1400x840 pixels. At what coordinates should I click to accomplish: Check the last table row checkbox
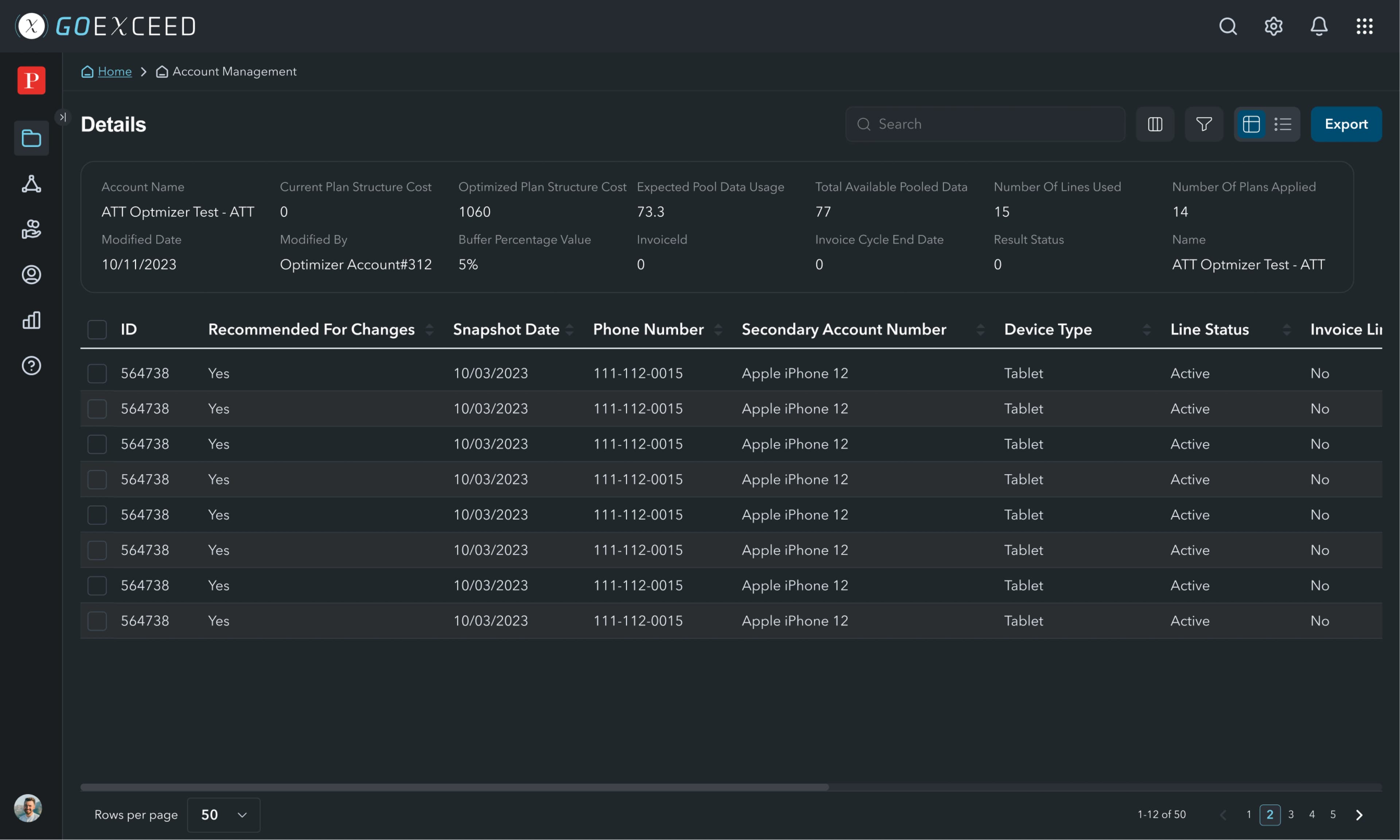click(x=97, y=621)
